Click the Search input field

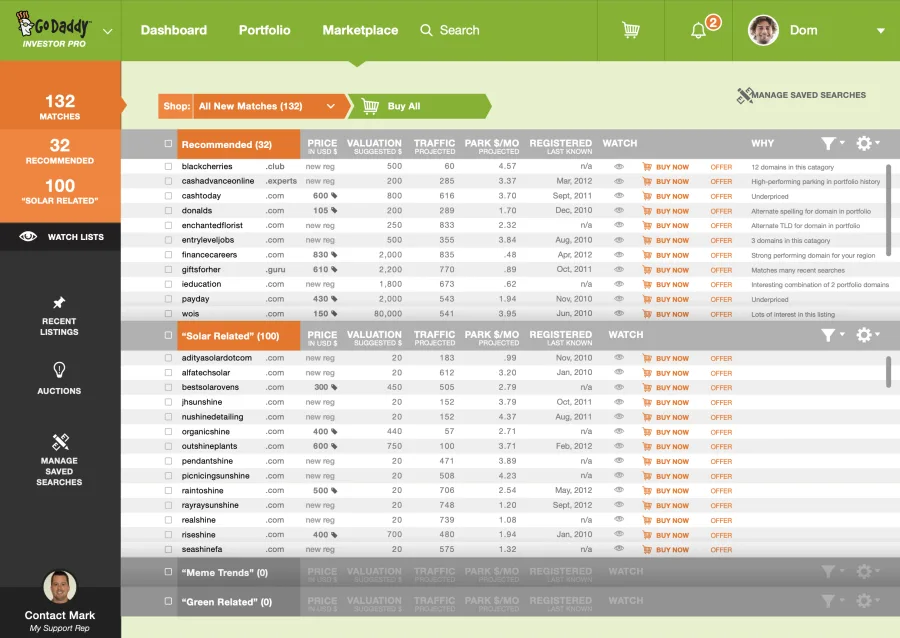click(x=459, y=30)
